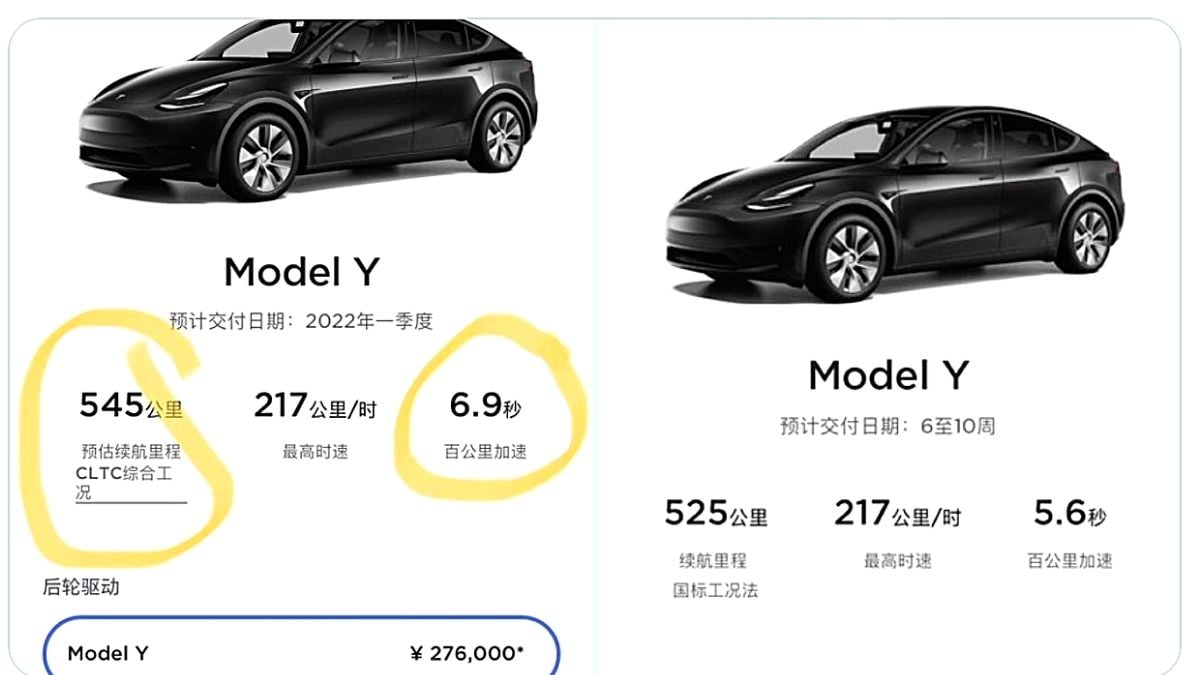Click 217公里/时 in the left car panel

tap(316, 406)
